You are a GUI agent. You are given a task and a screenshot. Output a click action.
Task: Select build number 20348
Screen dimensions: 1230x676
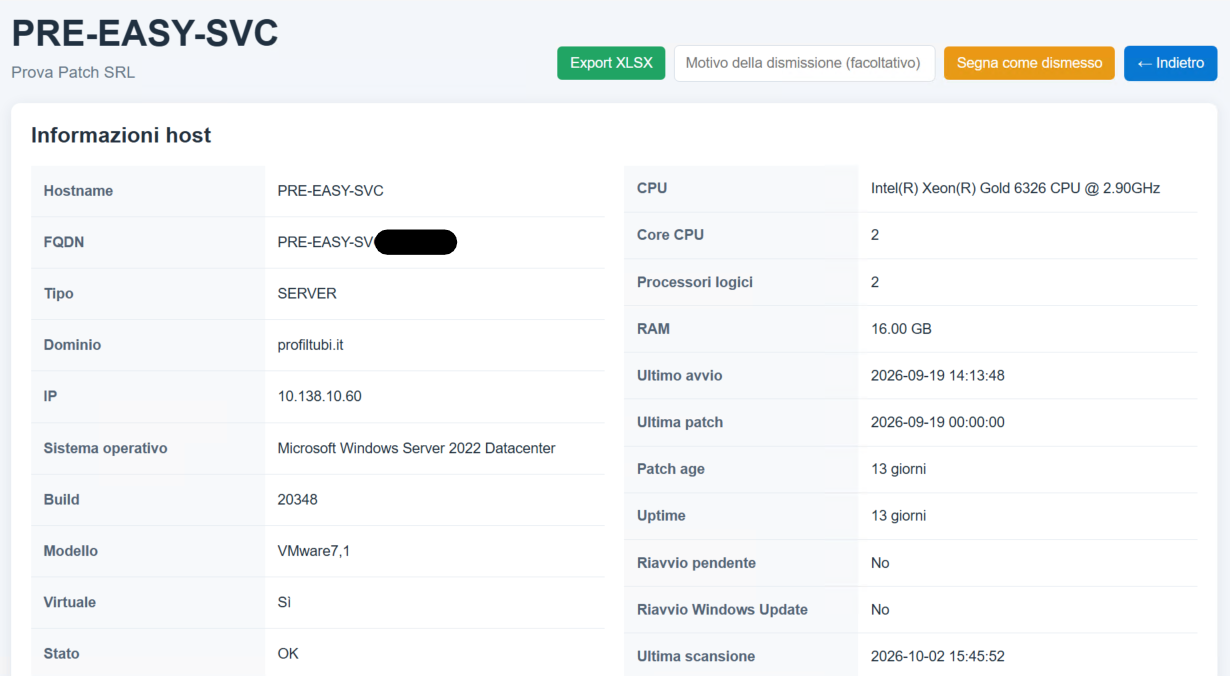coord(298,500)
